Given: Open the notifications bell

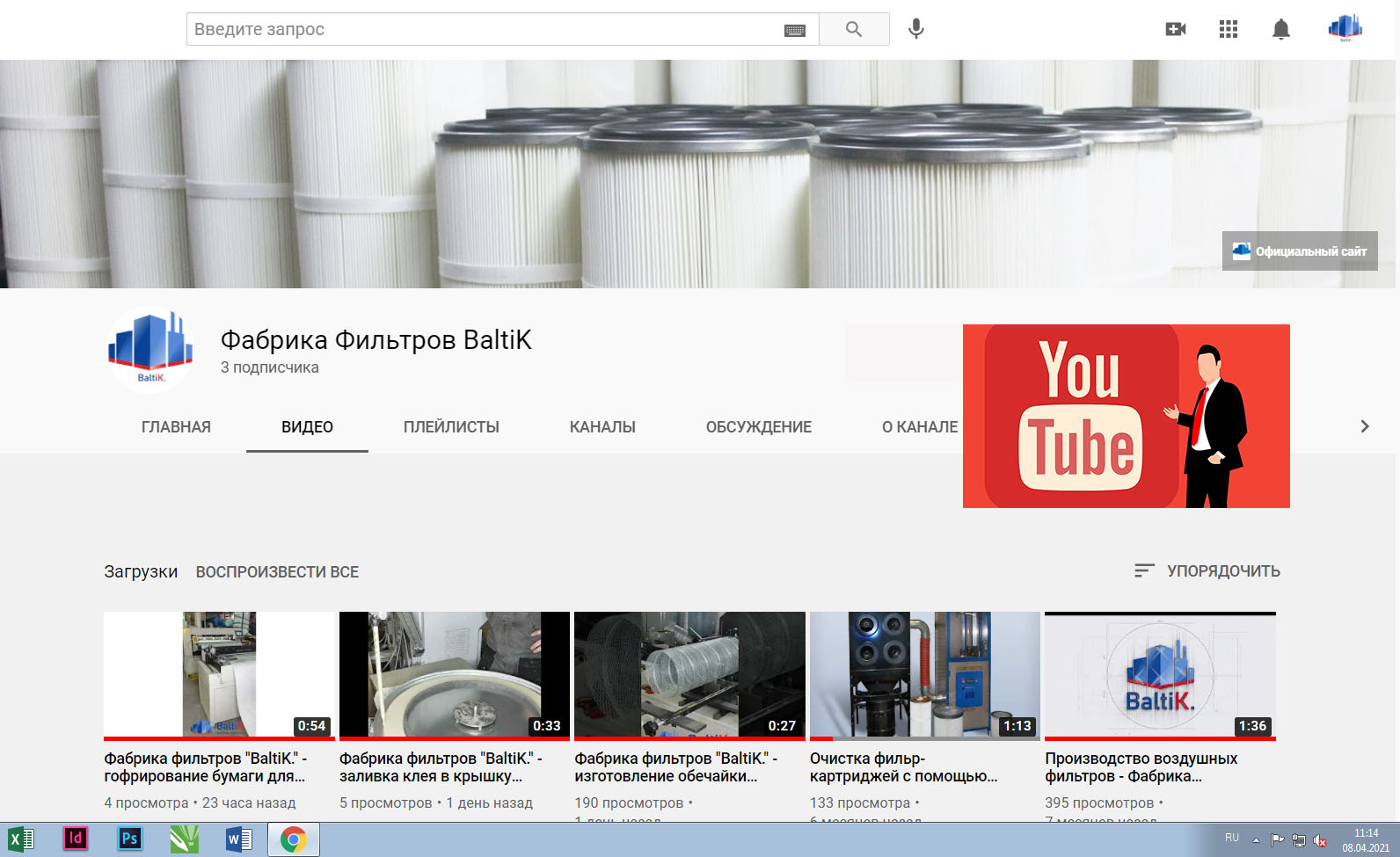Looking at the screenshot, I should 1281,29.
